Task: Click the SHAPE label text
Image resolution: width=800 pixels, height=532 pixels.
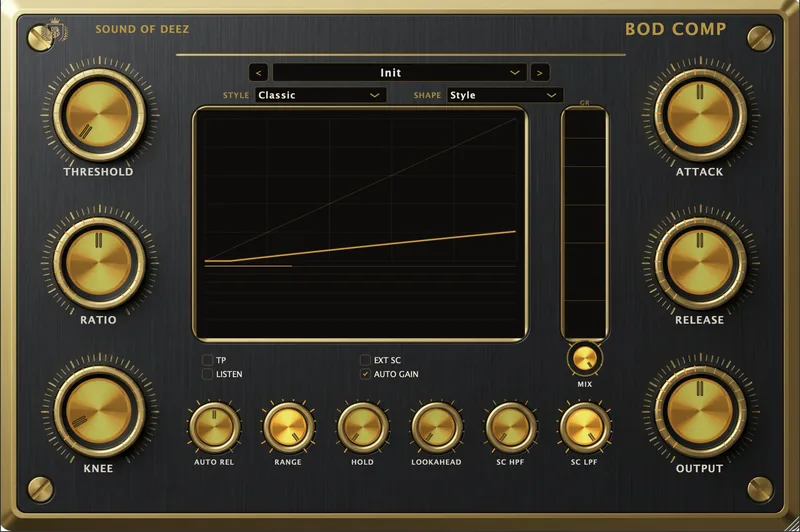Action: point(427,95)
